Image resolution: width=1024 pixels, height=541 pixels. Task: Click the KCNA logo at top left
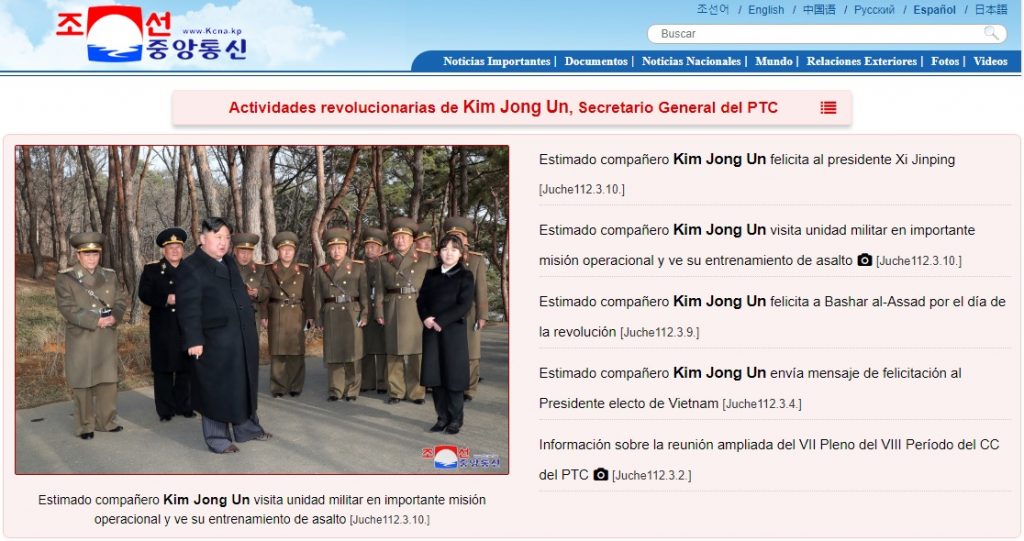(x=152, y=33)
